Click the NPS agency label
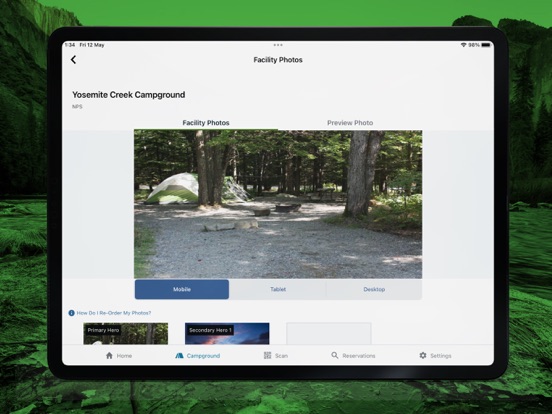 point(77,107)
